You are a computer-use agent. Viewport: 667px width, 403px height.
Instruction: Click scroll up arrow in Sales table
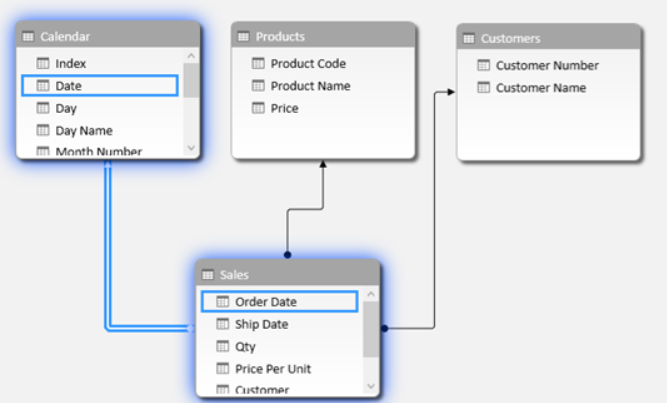click(371, 295)
